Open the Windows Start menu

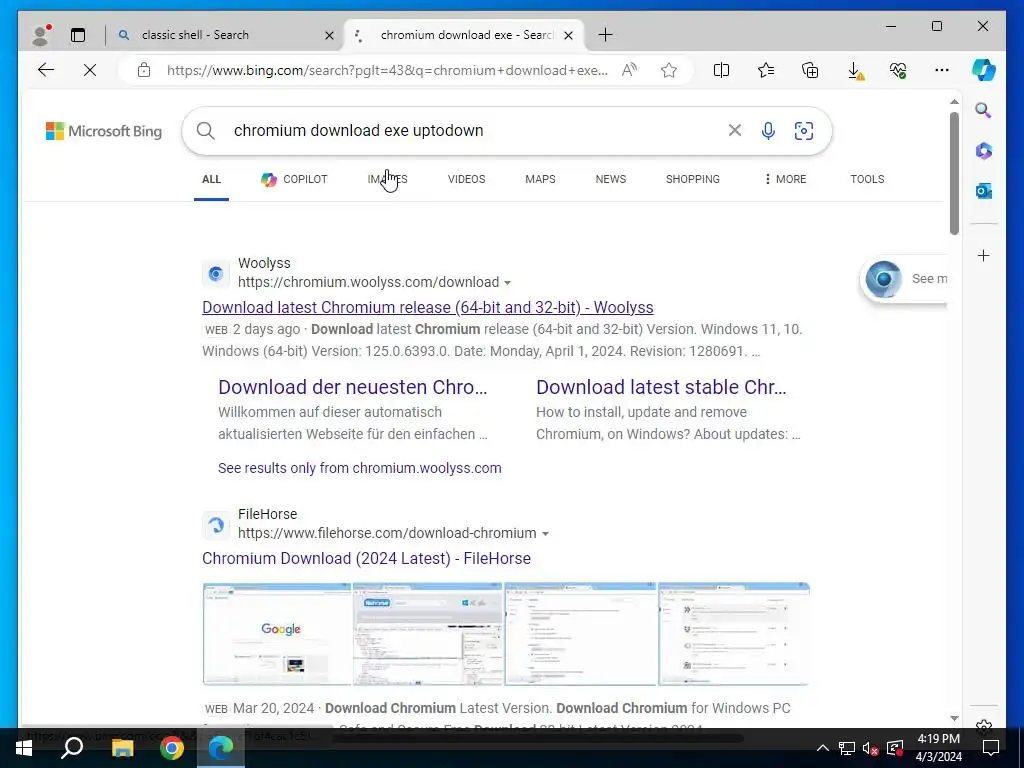24,748
